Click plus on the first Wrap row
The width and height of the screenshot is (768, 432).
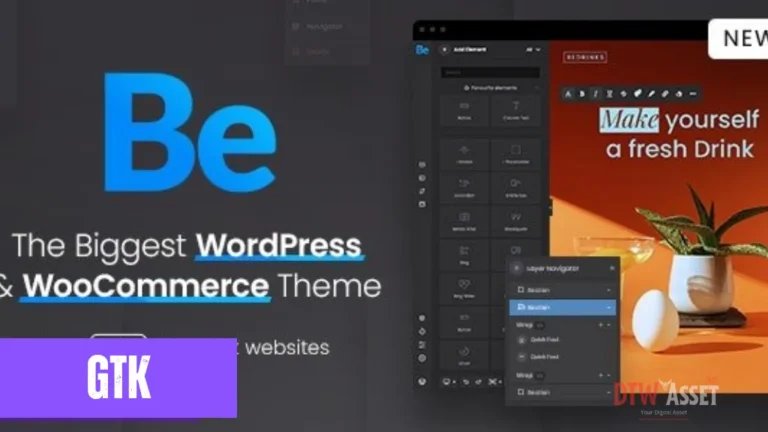601,325
